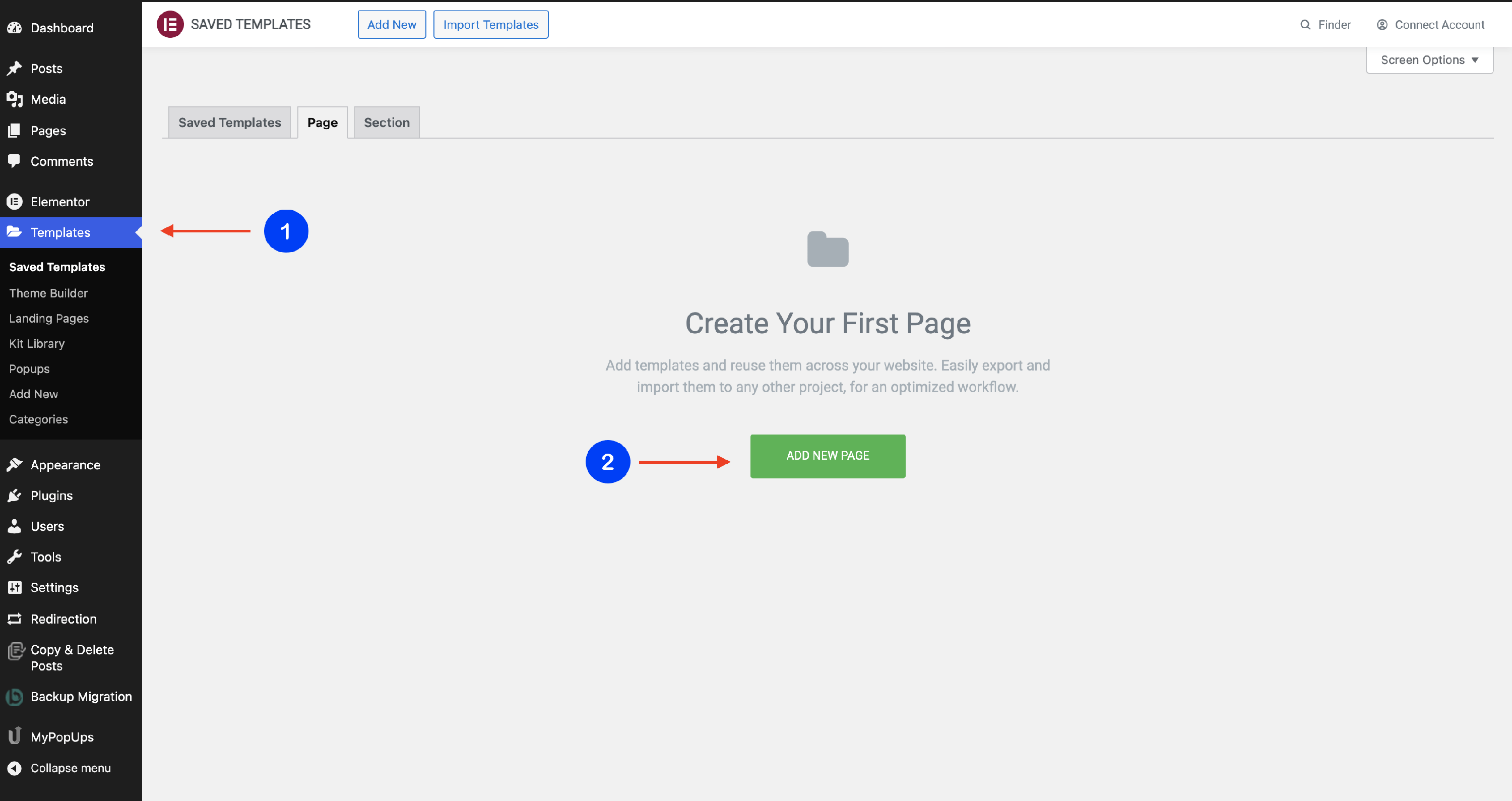This screenshot has height=801, width=1512.
Task: Expand the Screen Options dropdown
Action: coord(1429,60)
